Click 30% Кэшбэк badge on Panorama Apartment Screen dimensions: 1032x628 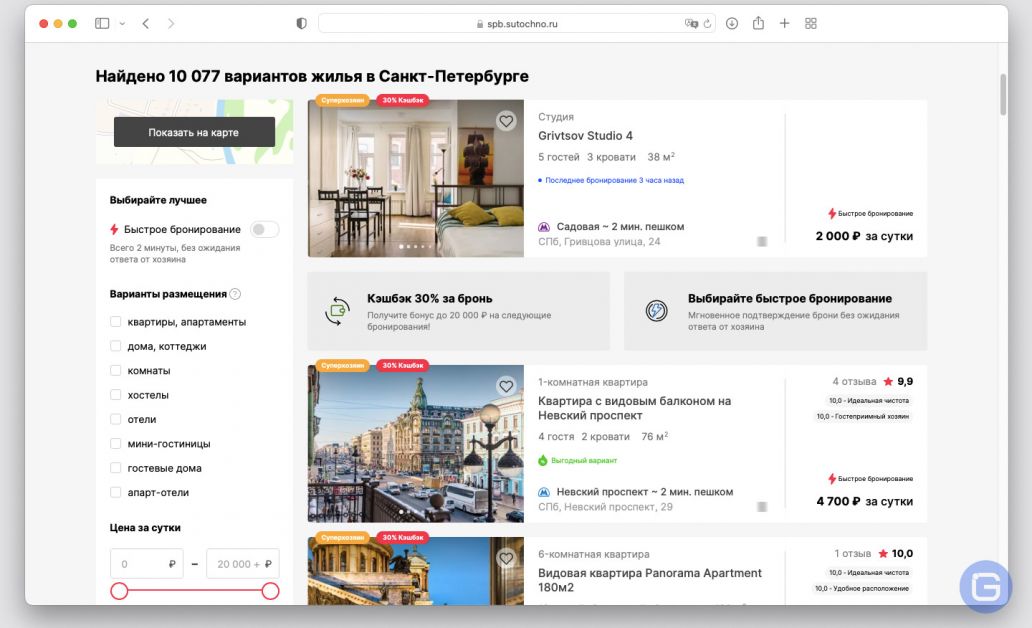403,537
